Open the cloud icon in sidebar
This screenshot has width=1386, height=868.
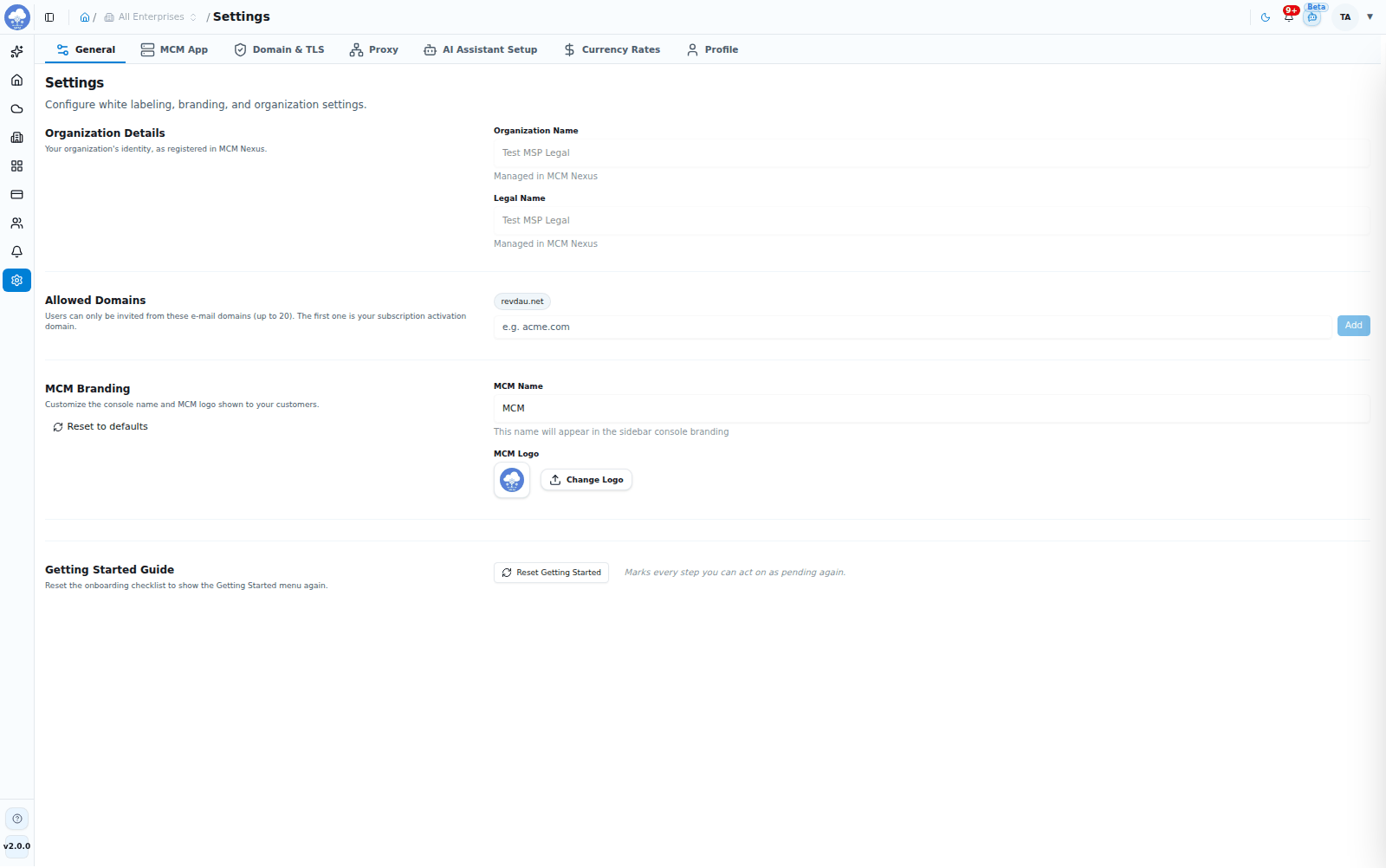point(16,109)
